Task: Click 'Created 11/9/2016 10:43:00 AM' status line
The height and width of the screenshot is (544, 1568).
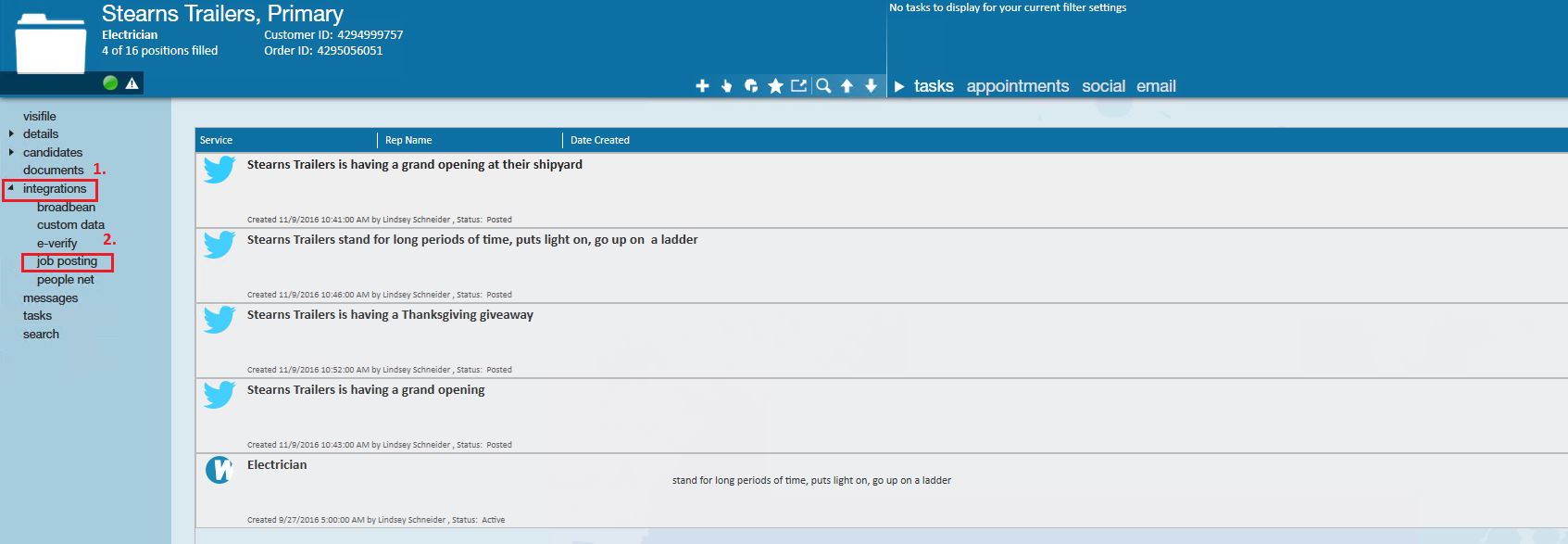Action: (380, 445)
